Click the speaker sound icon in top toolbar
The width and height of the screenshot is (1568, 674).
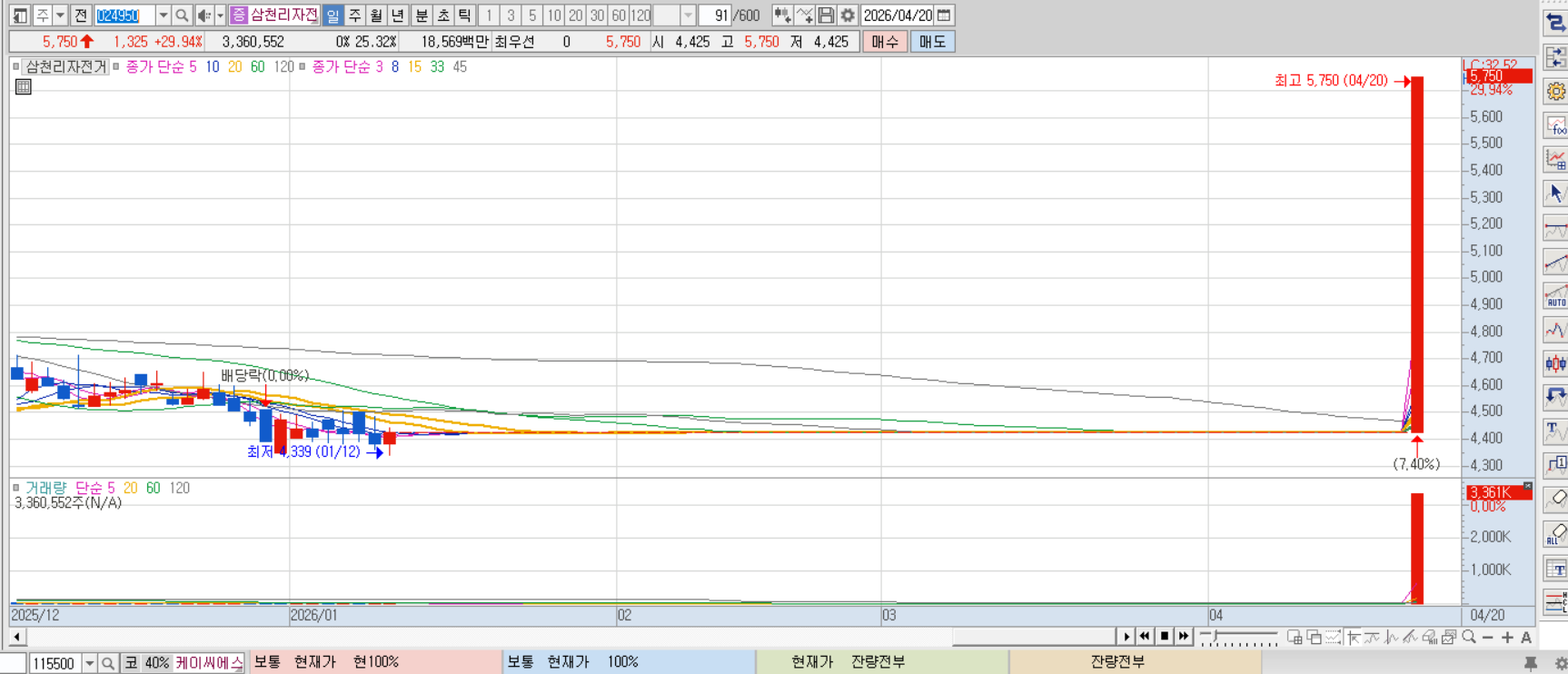203,15
